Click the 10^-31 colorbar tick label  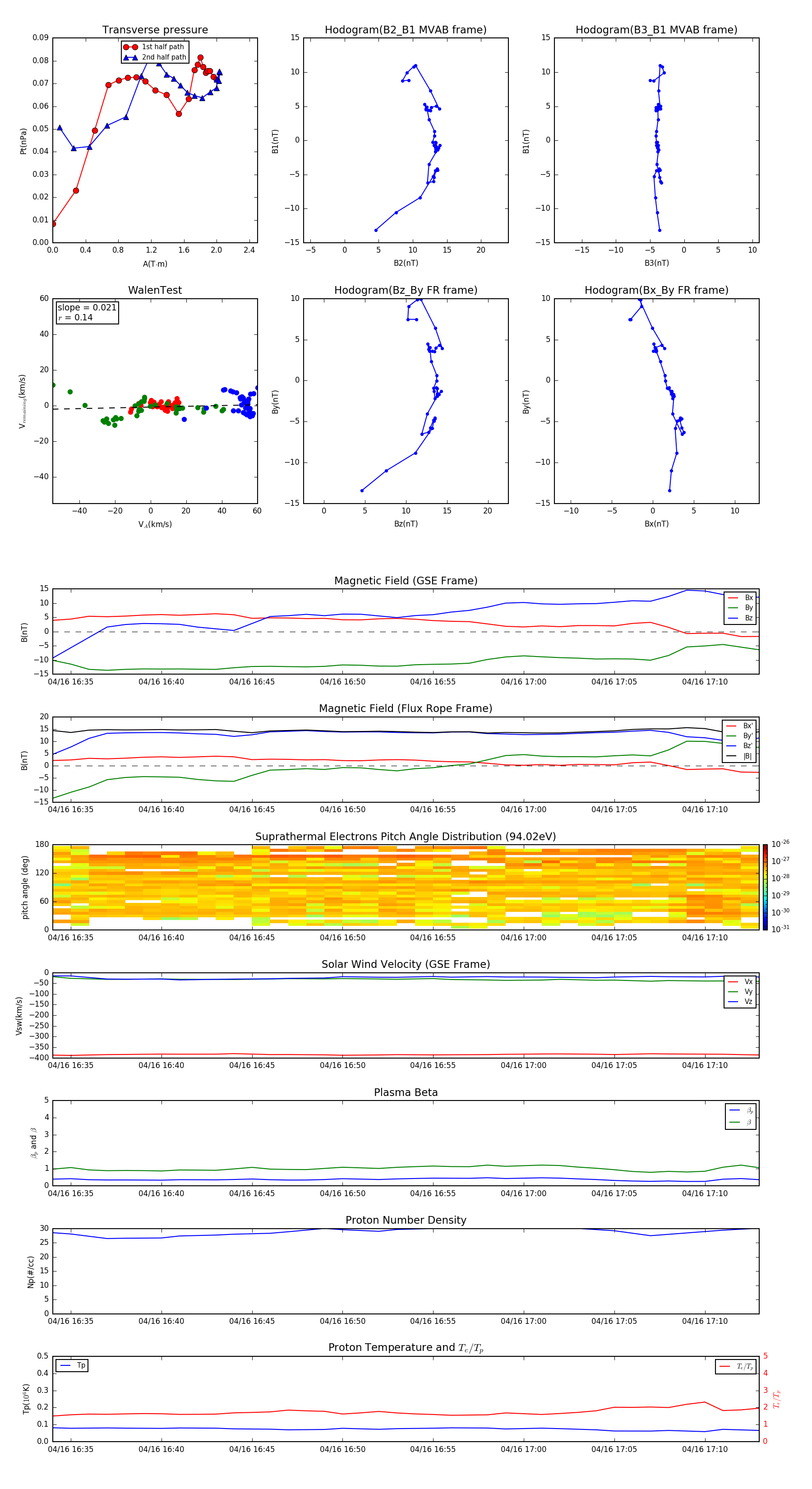780,929
